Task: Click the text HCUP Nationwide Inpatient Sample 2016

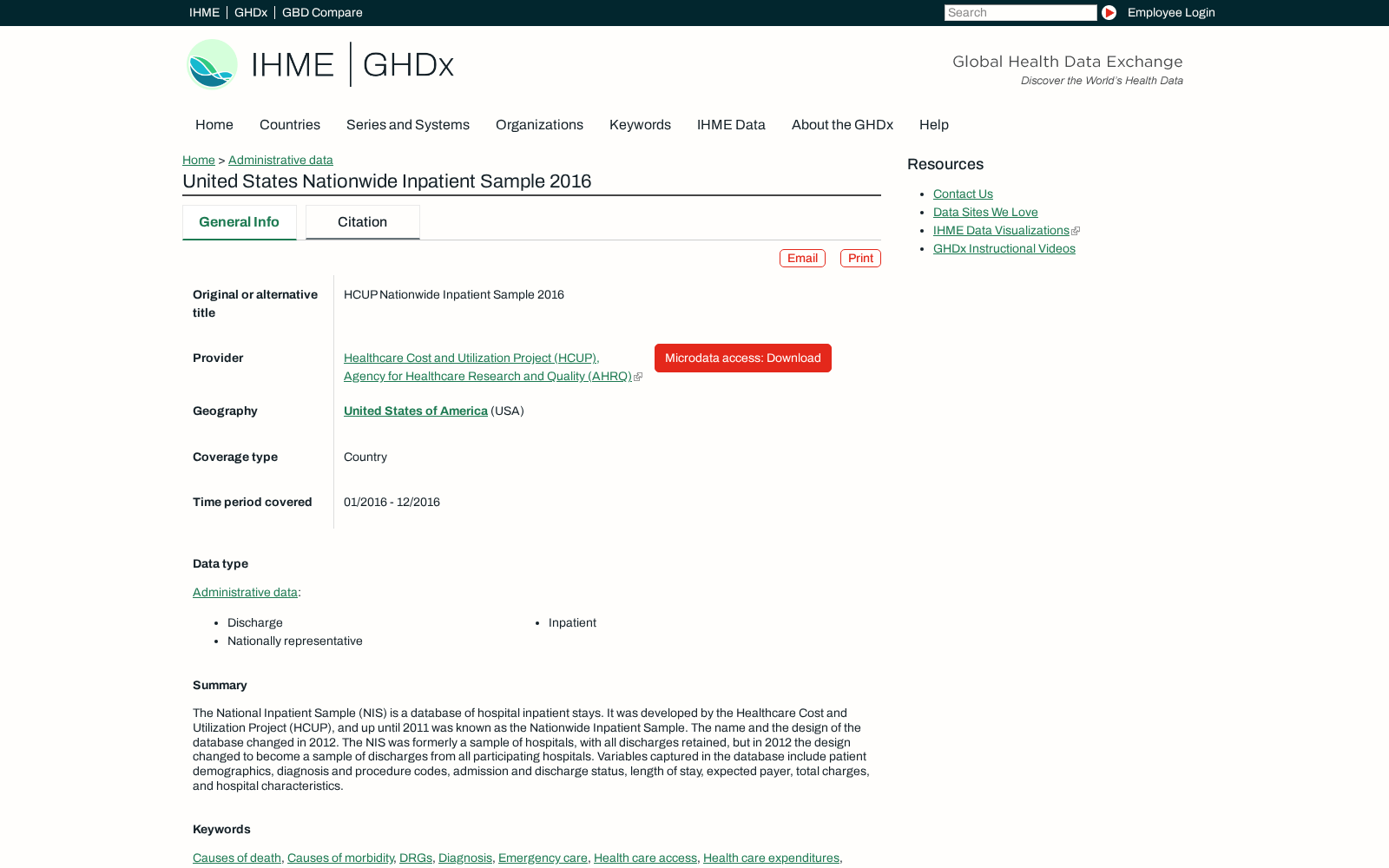Action: [454, 294]
